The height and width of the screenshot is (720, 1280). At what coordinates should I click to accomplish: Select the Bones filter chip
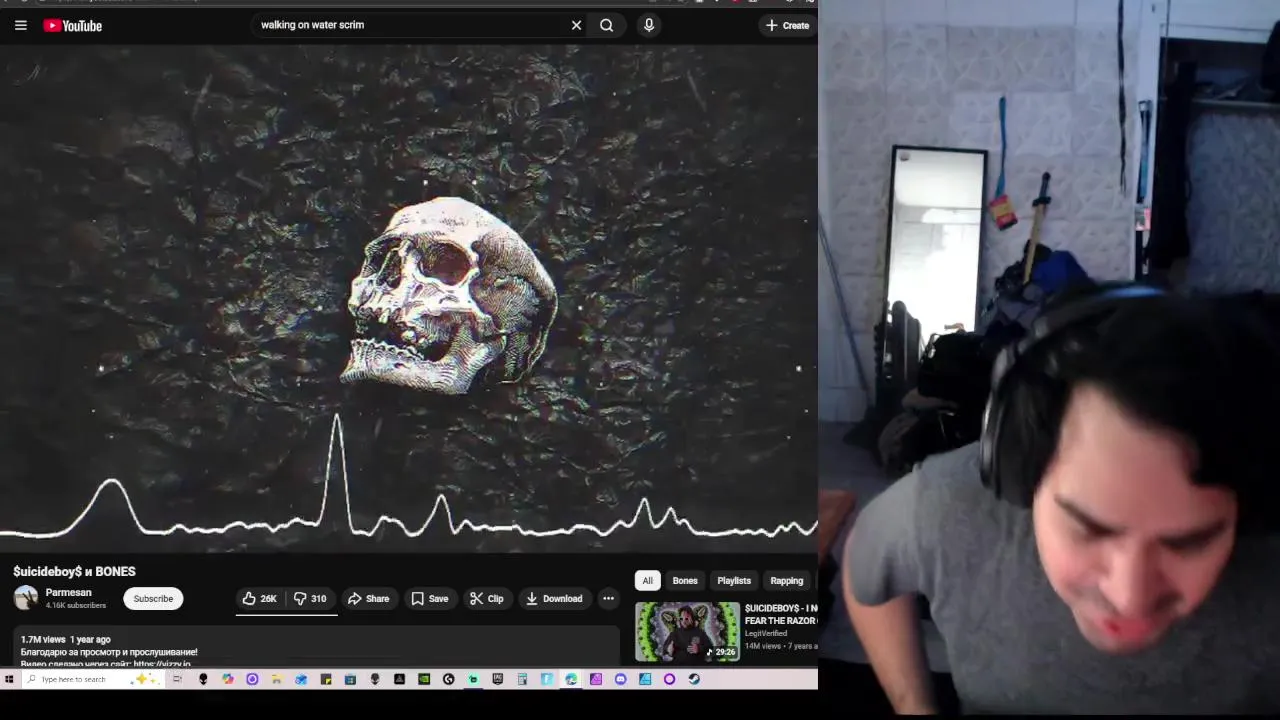tap(685, 580)
